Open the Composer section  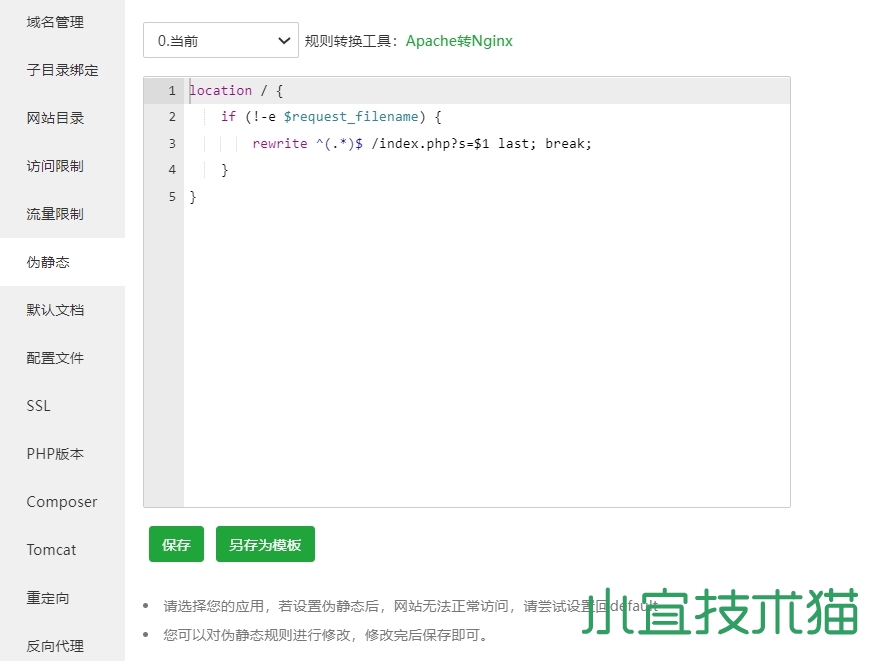pyautogui.click(x=62, y=502)
